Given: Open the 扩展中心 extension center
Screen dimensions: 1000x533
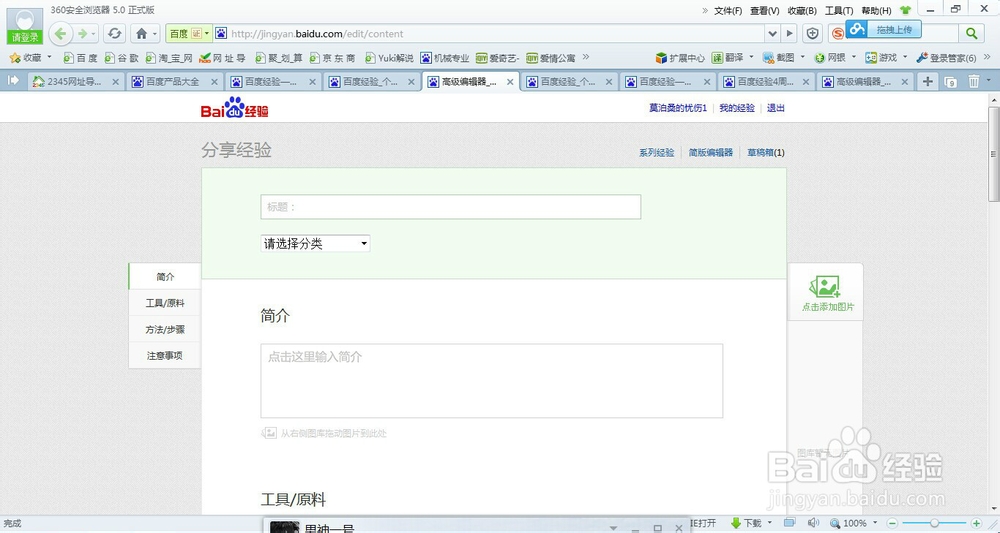Looking at the screenshot, I should [680, 57].
